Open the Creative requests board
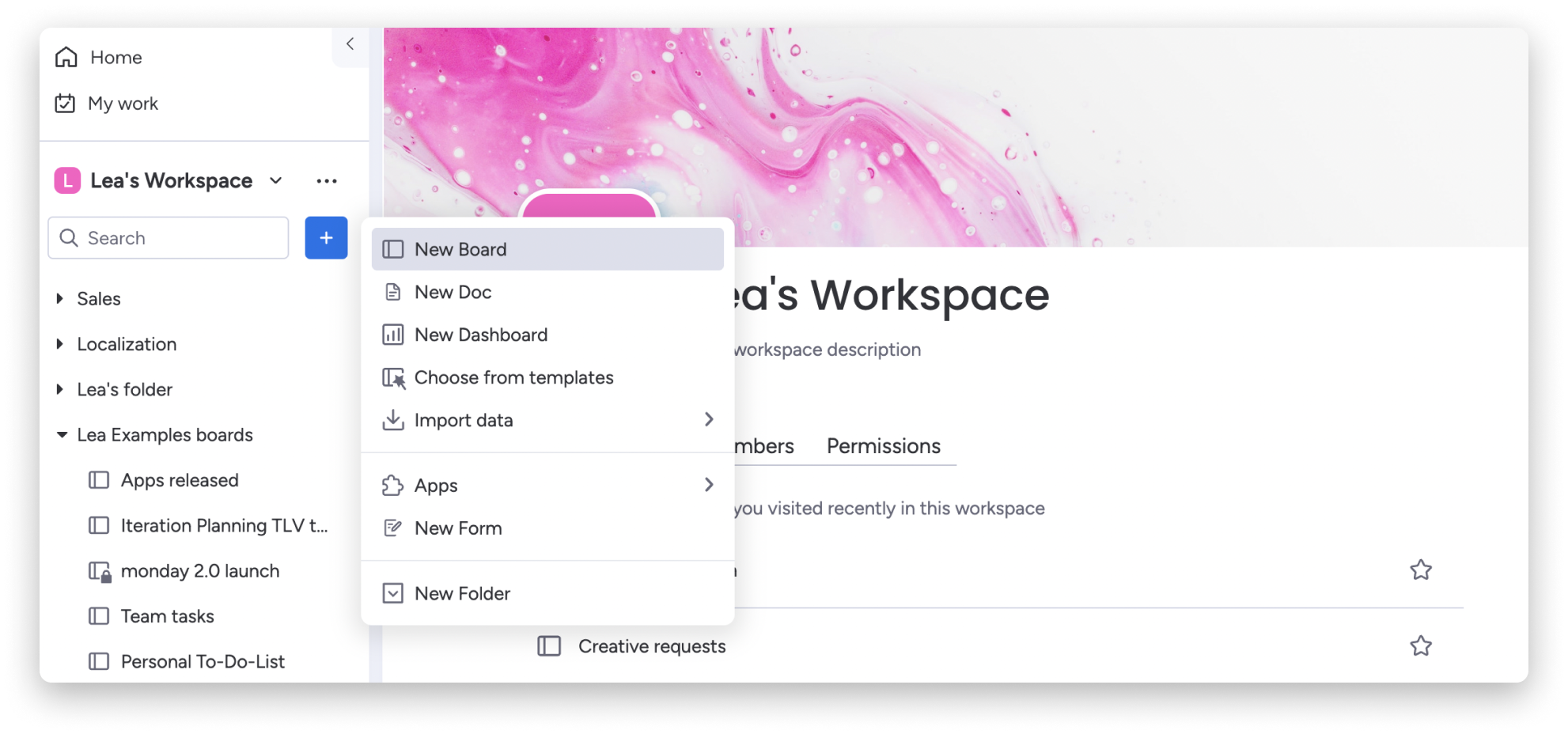This screenshot has height=734, width=1568. coord(652,646)
